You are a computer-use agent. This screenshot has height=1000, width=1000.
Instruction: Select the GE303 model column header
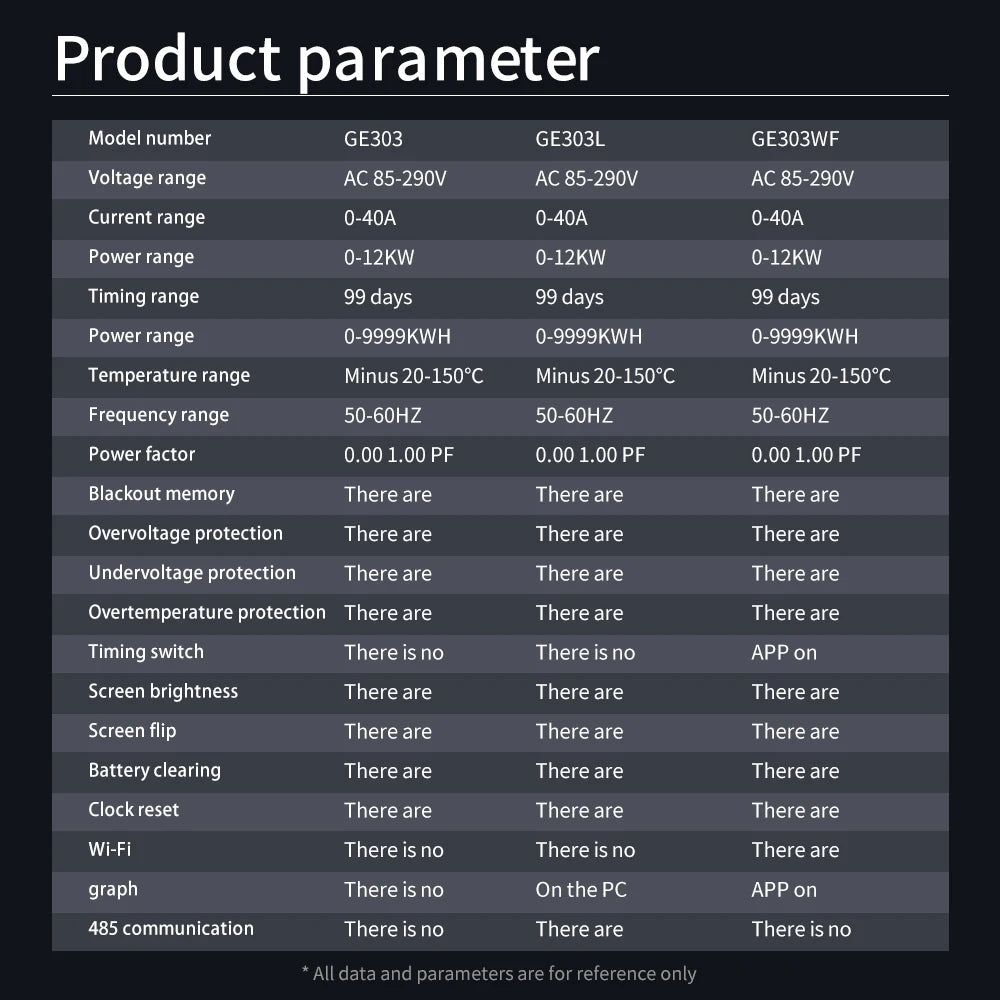coord(373,139)
